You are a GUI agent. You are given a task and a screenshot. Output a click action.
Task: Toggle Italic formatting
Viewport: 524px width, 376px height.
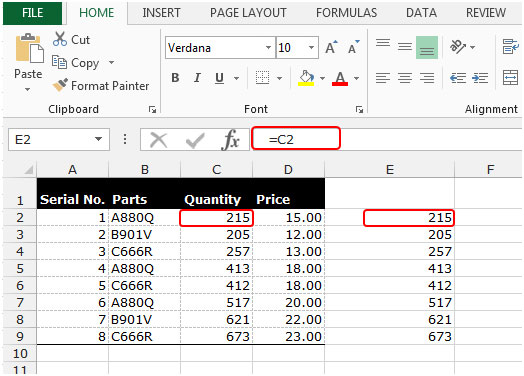pyautogui.click(x=197, y=78)
